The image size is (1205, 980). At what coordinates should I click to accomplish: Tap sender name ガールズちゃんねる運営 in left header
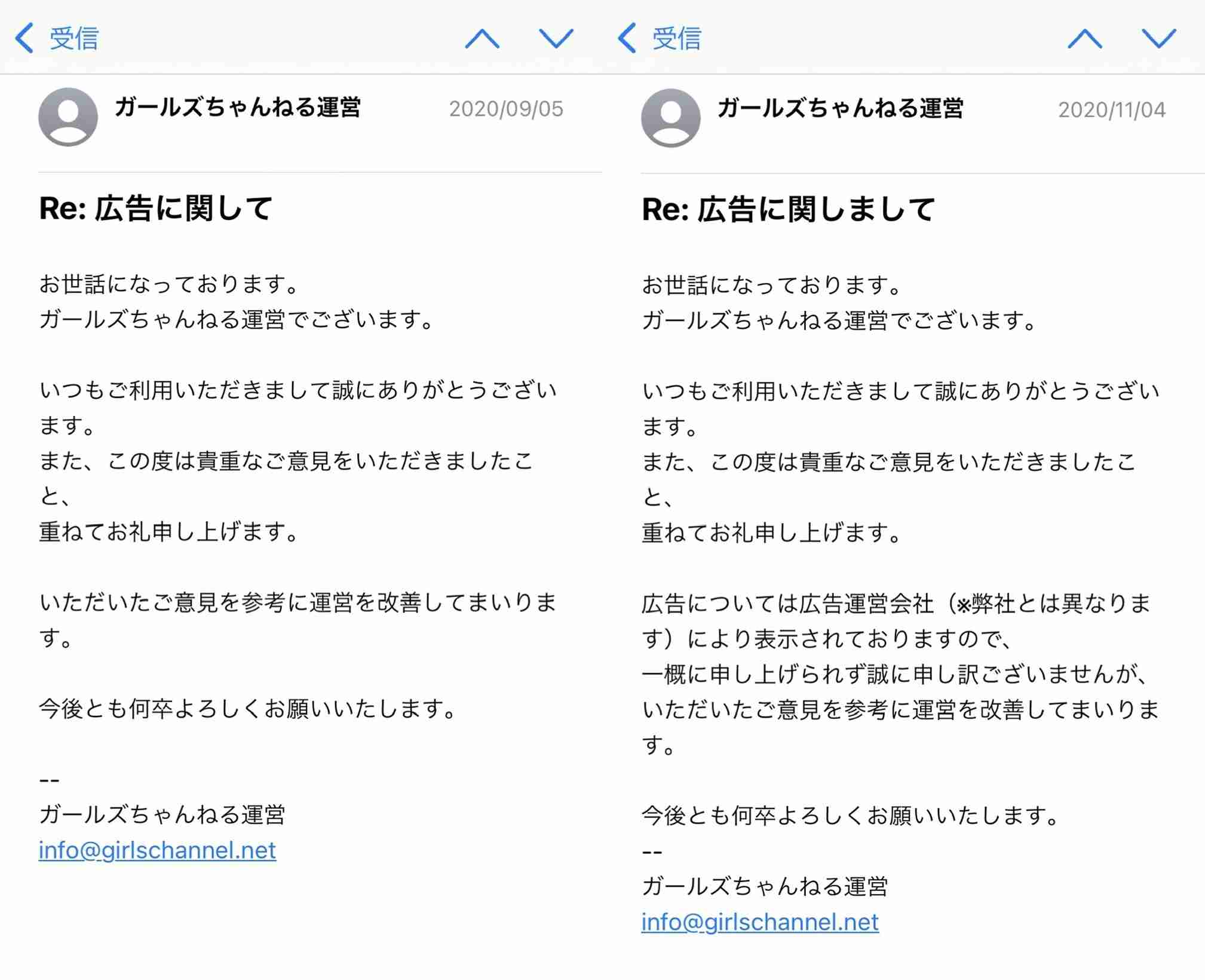point(237,108)
